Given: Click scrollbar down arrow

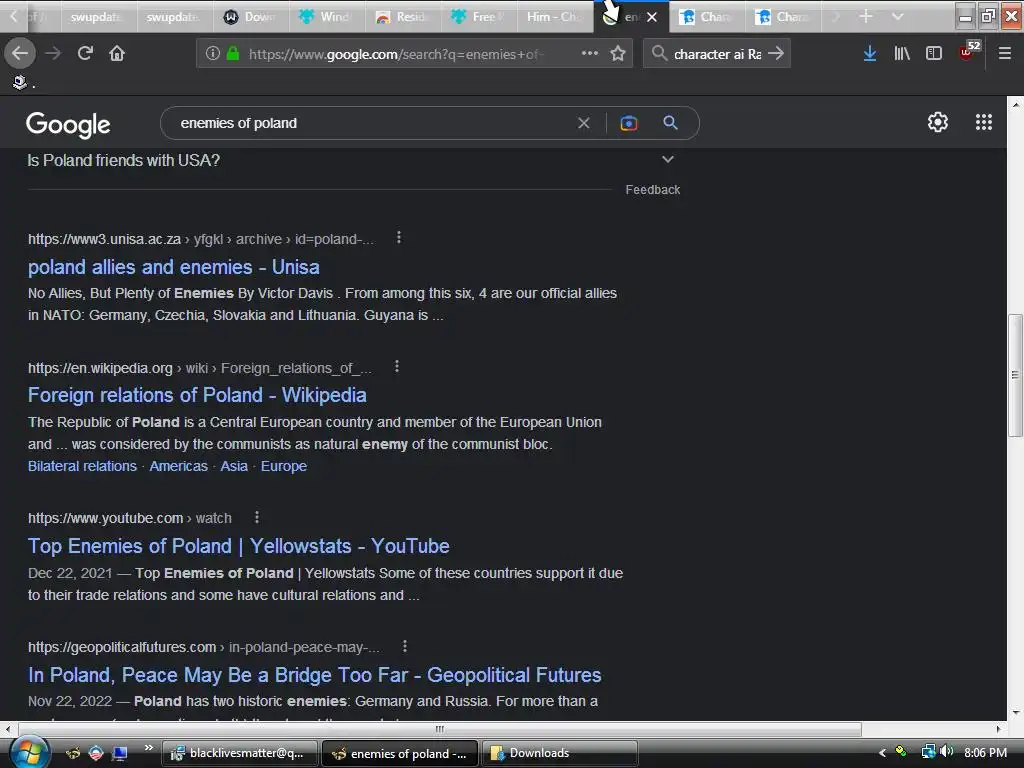Looking at the screenshot, I should pos(1015,713).
